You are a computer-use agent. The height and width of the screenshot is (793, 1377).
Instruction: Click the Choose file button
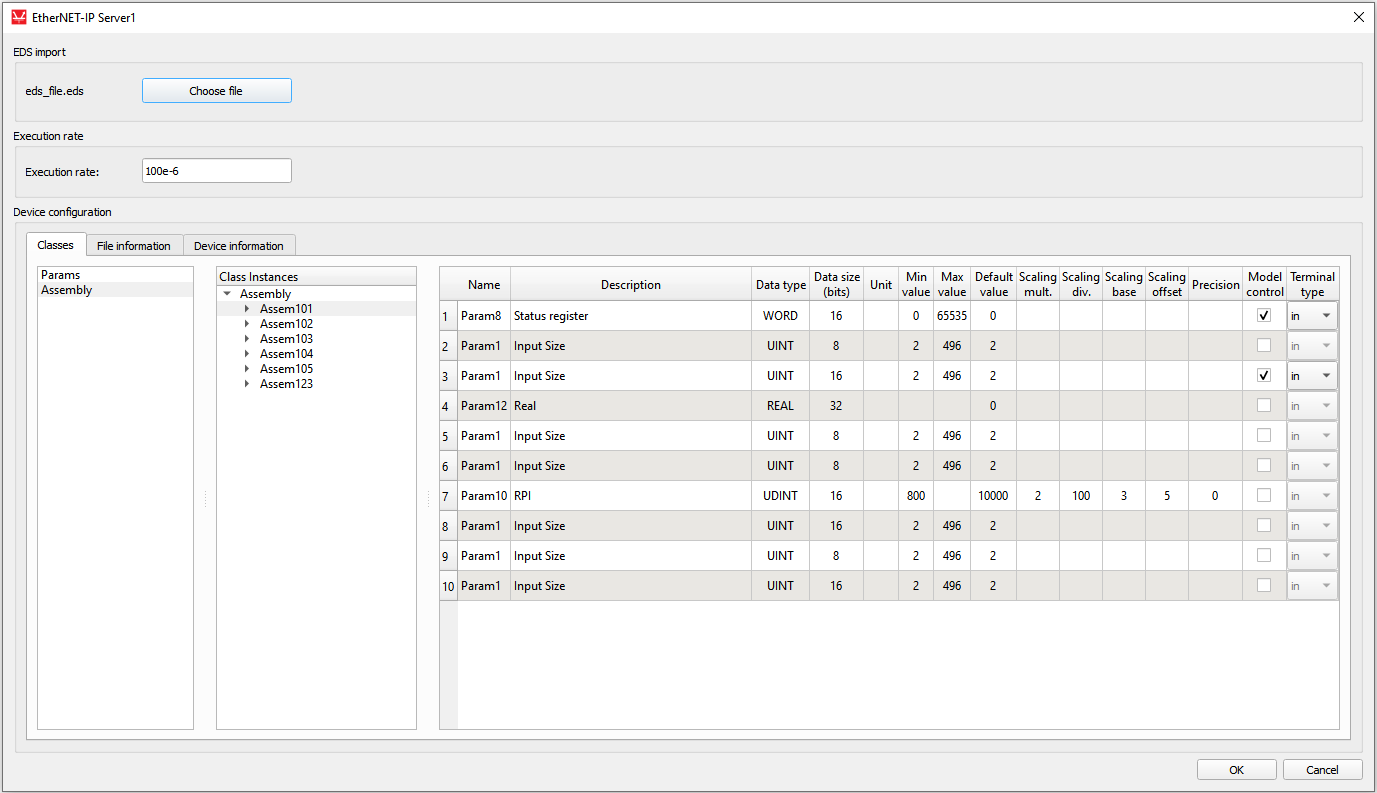tap(216, 91)
